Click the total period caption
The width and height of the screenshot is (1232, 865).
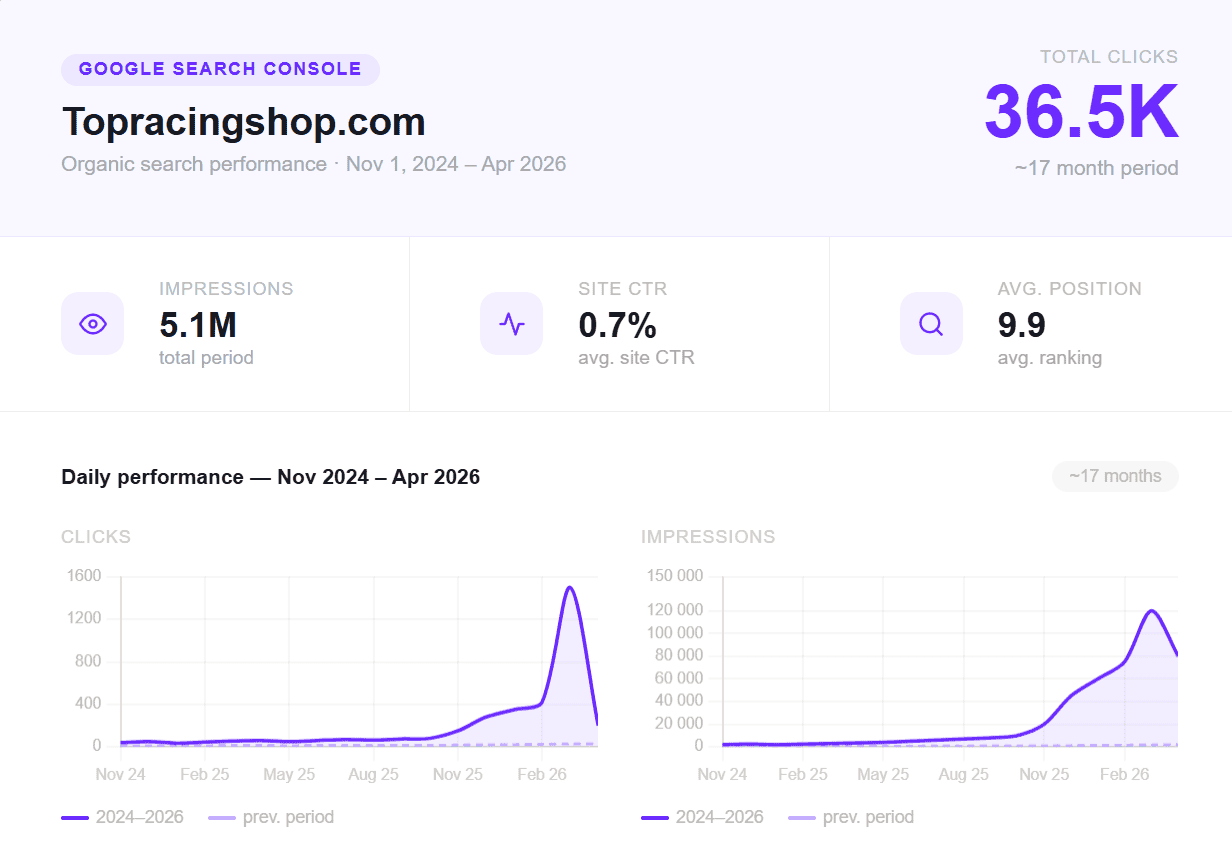[206, 357]
